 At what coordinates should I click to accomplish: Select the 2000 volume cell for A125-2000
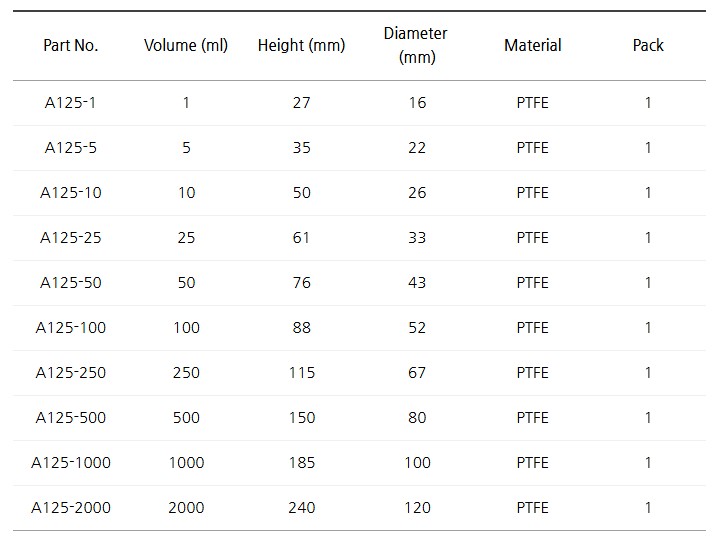coord(186,507)
